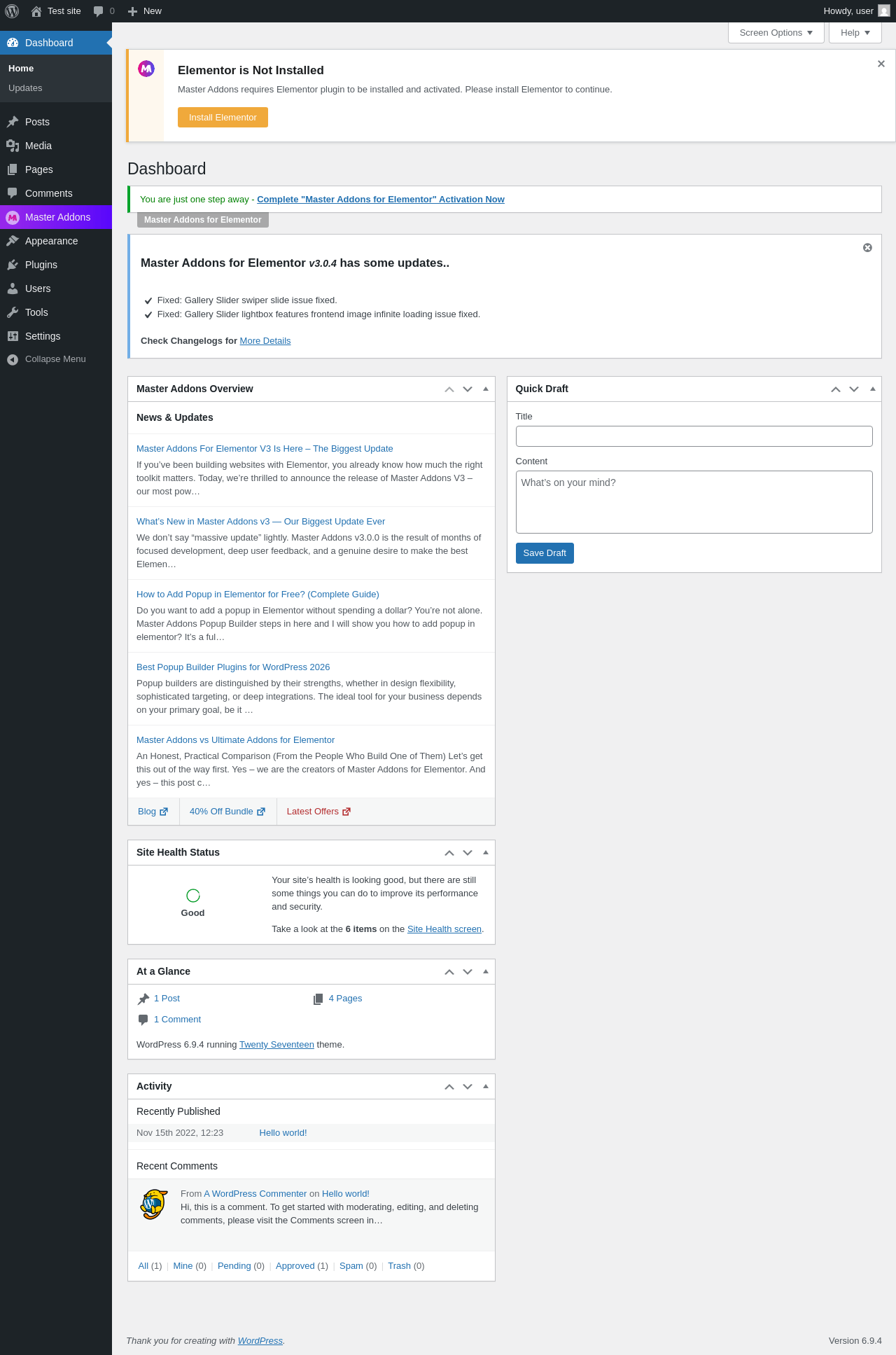Image resolution: width=896 pixels, height=1355 pixels.
Task: Open the Site Health screen link
Action: click(x=444, y=929)
